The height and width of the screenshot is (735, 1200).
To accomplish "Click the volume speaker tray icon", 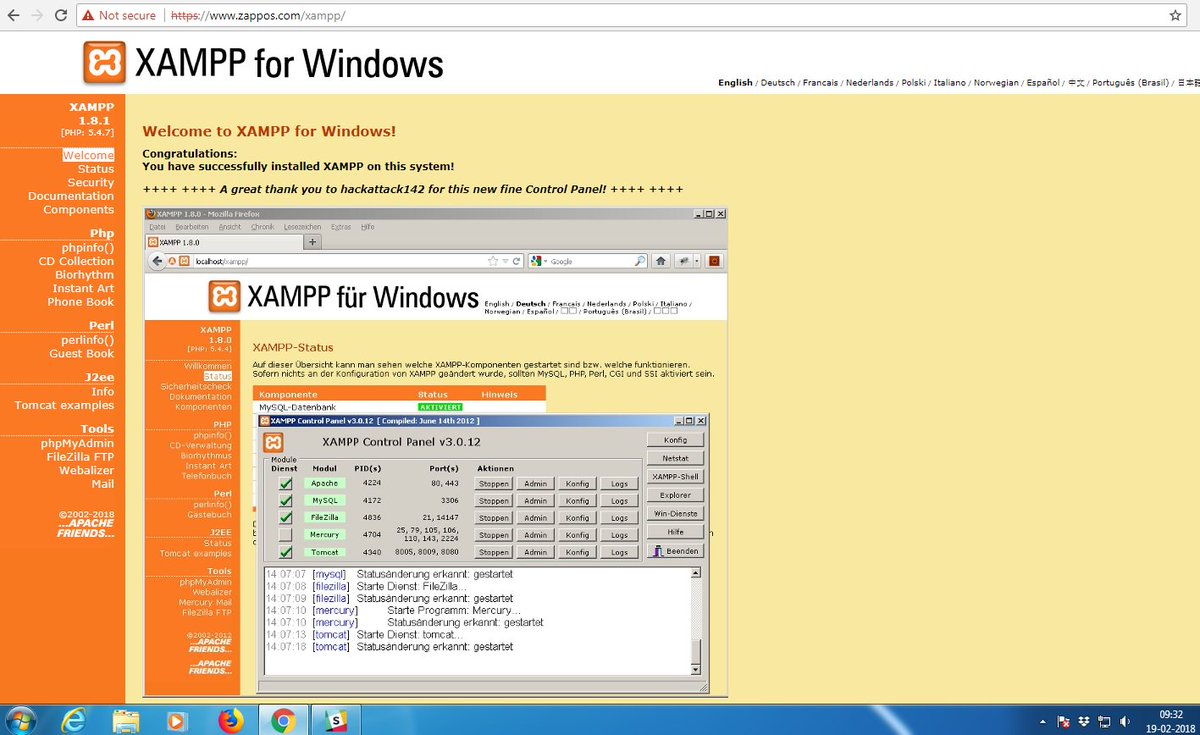I will [x=1126, y=720].
